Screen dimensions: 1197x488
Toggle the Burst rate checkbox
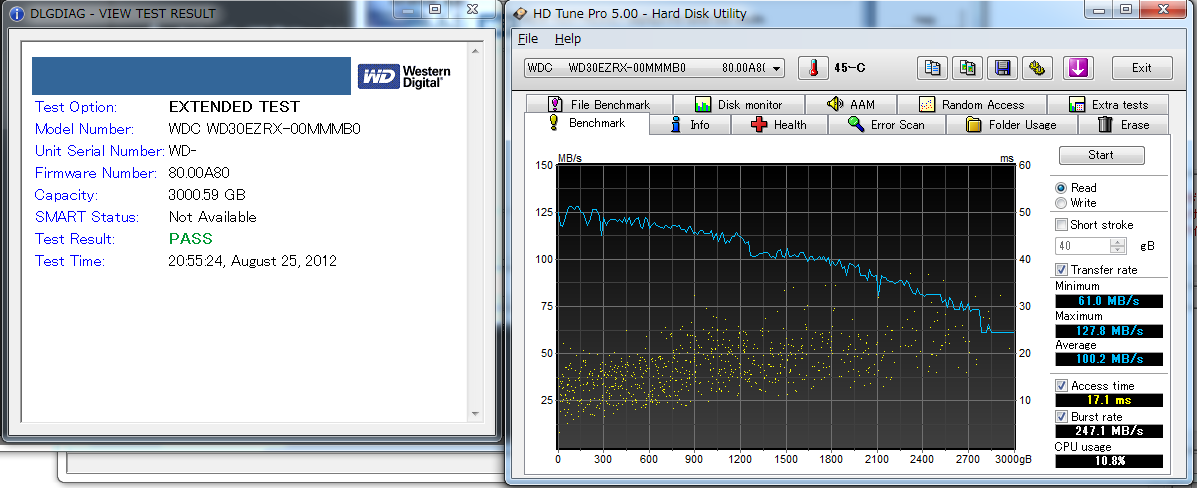pyautogui.click(x=1061, y=417)
